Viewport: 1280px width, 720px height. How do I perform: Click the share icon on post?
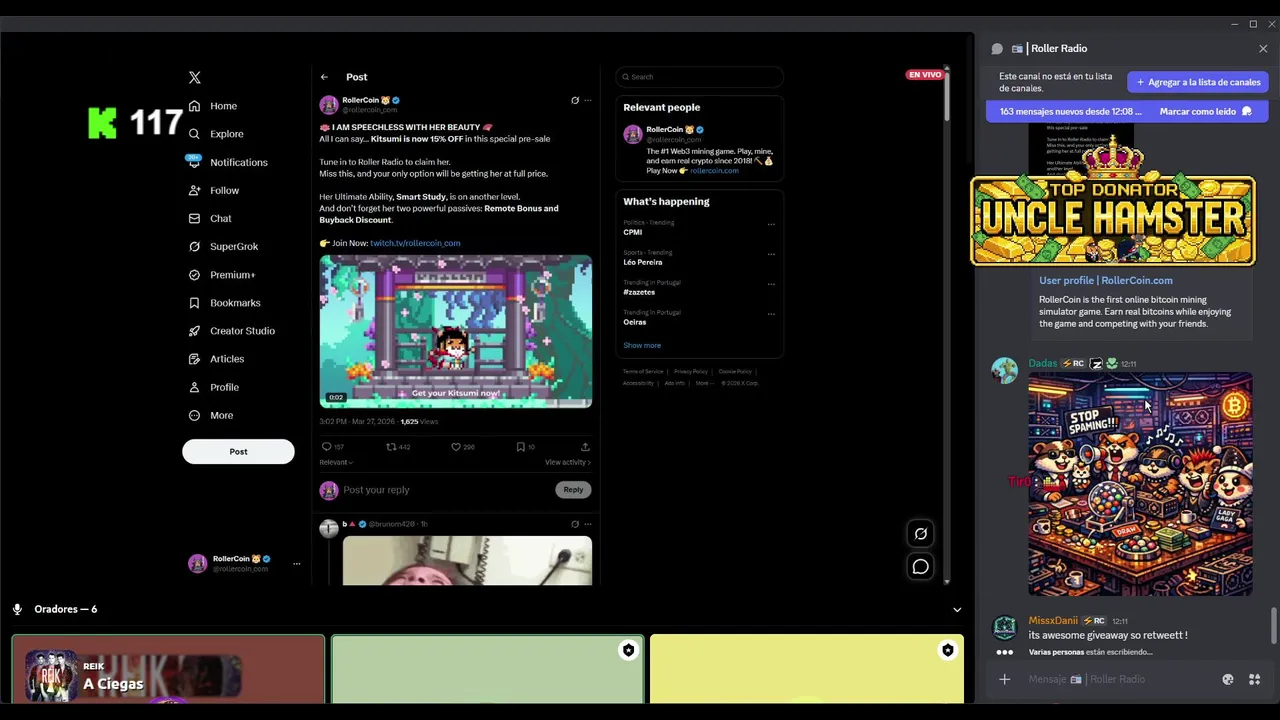click(585, 447)
